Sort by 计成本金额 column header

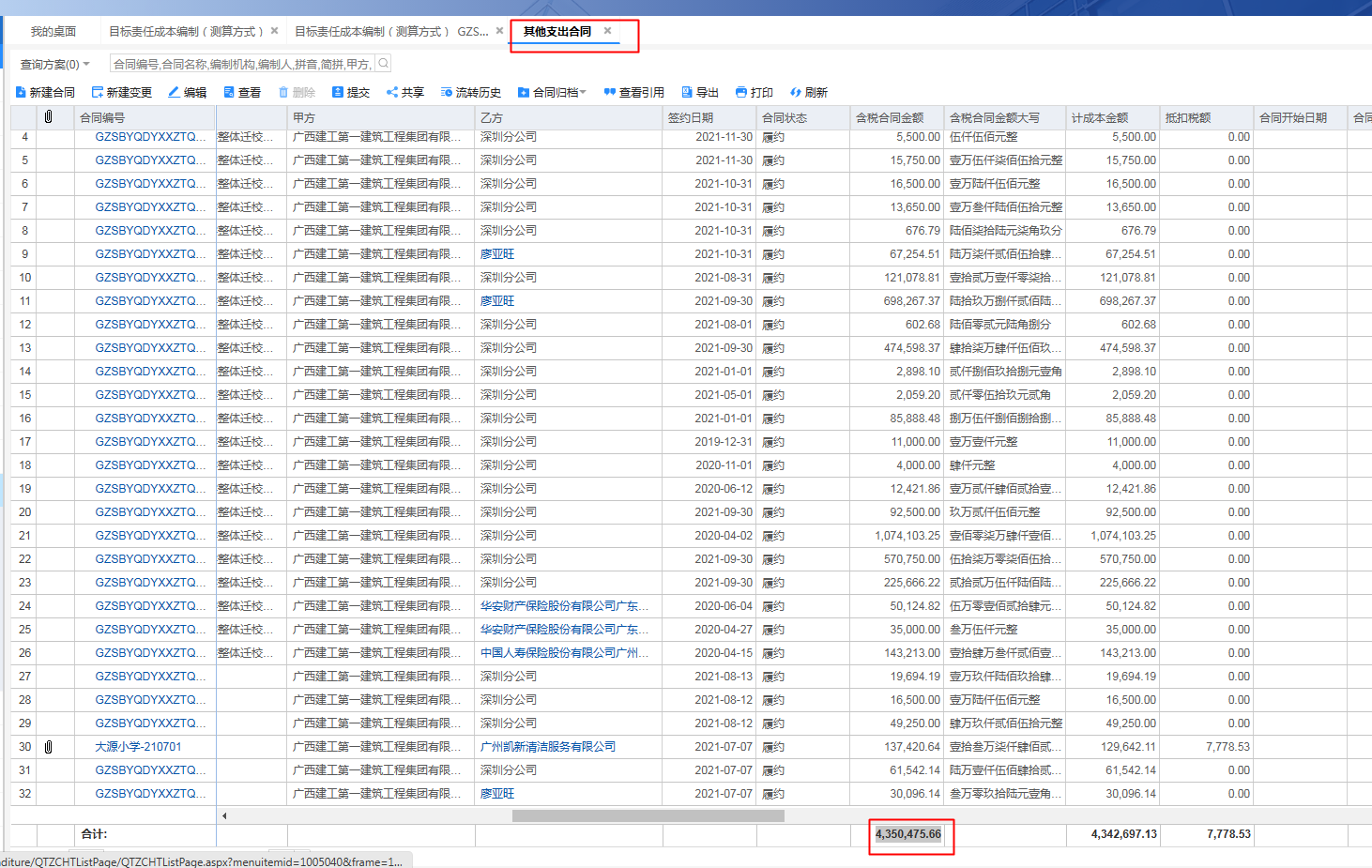[x=1113, y=117]
